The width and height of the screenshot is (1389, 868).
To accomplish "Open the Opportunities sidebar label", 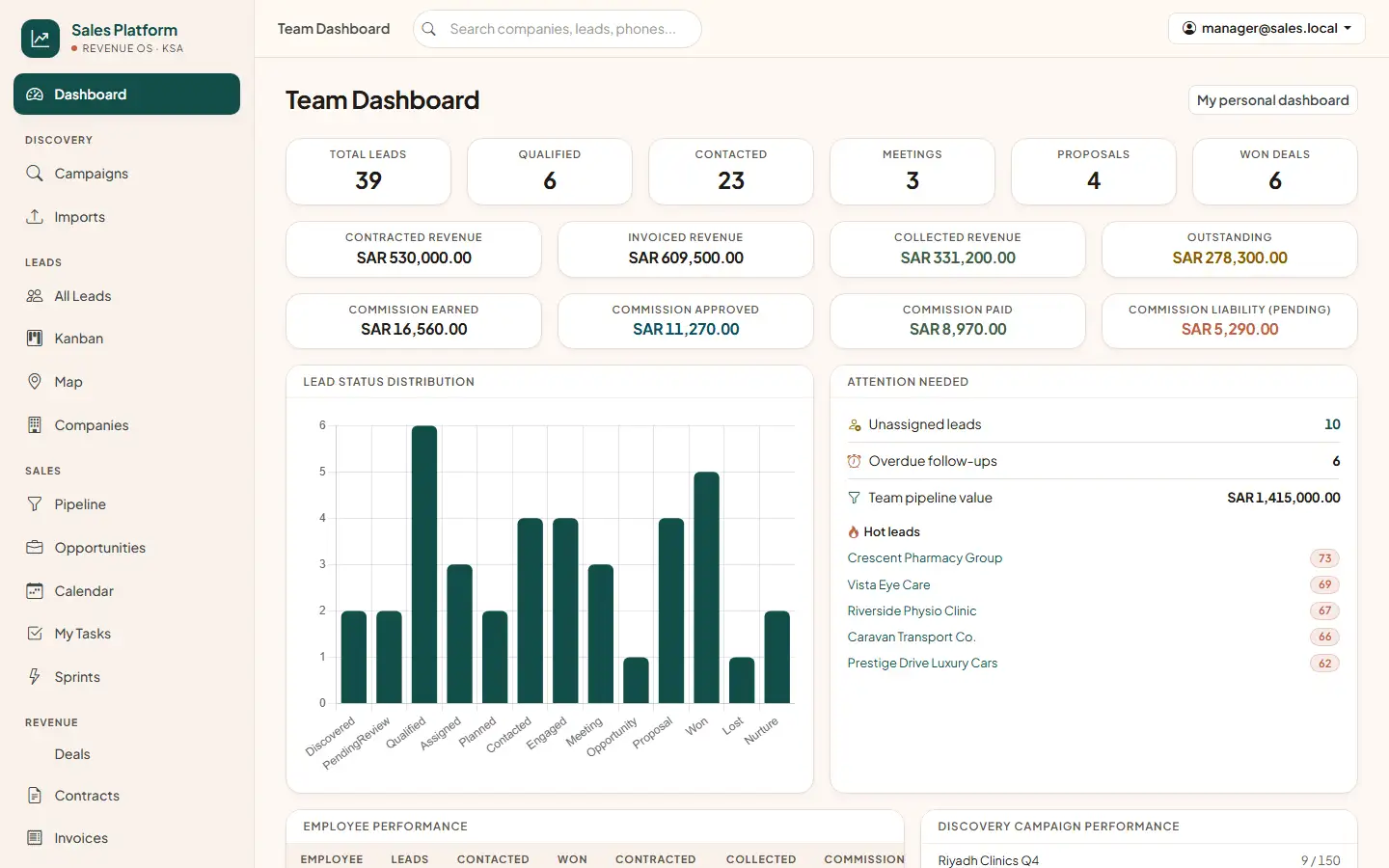I will click(x=100, y=548).
